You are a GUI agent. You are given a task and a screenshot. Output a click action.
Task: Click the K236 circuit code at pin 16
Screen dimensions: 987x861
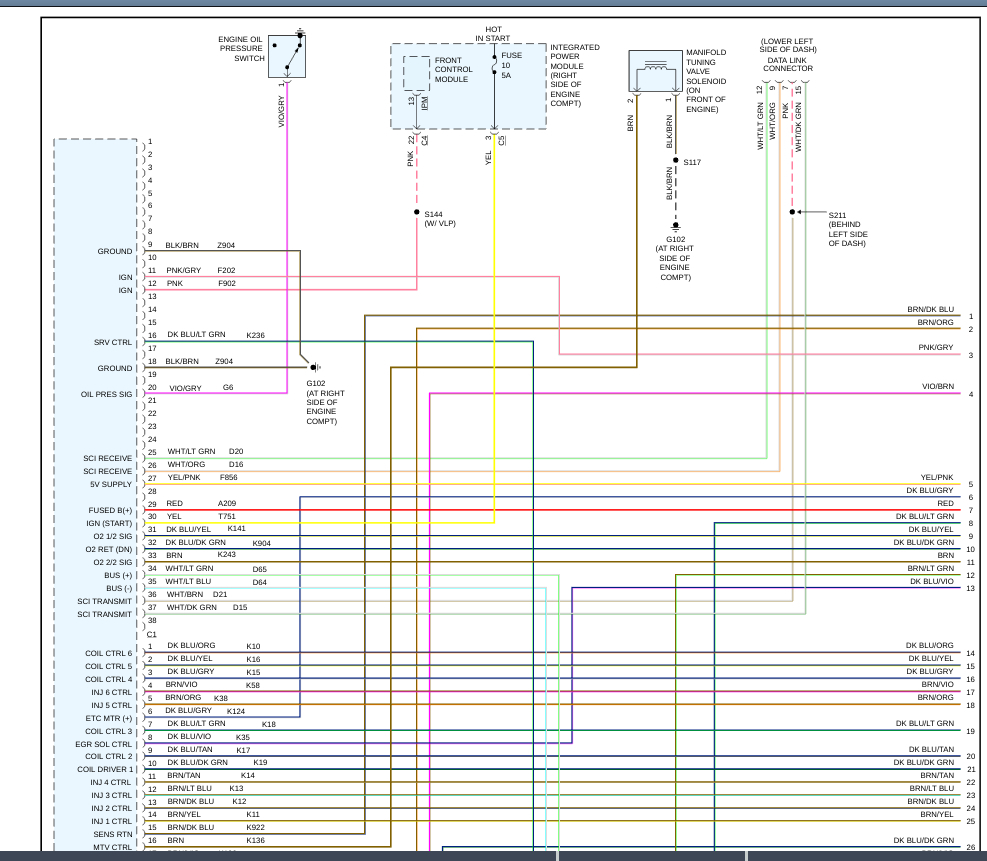pos(255,335)
